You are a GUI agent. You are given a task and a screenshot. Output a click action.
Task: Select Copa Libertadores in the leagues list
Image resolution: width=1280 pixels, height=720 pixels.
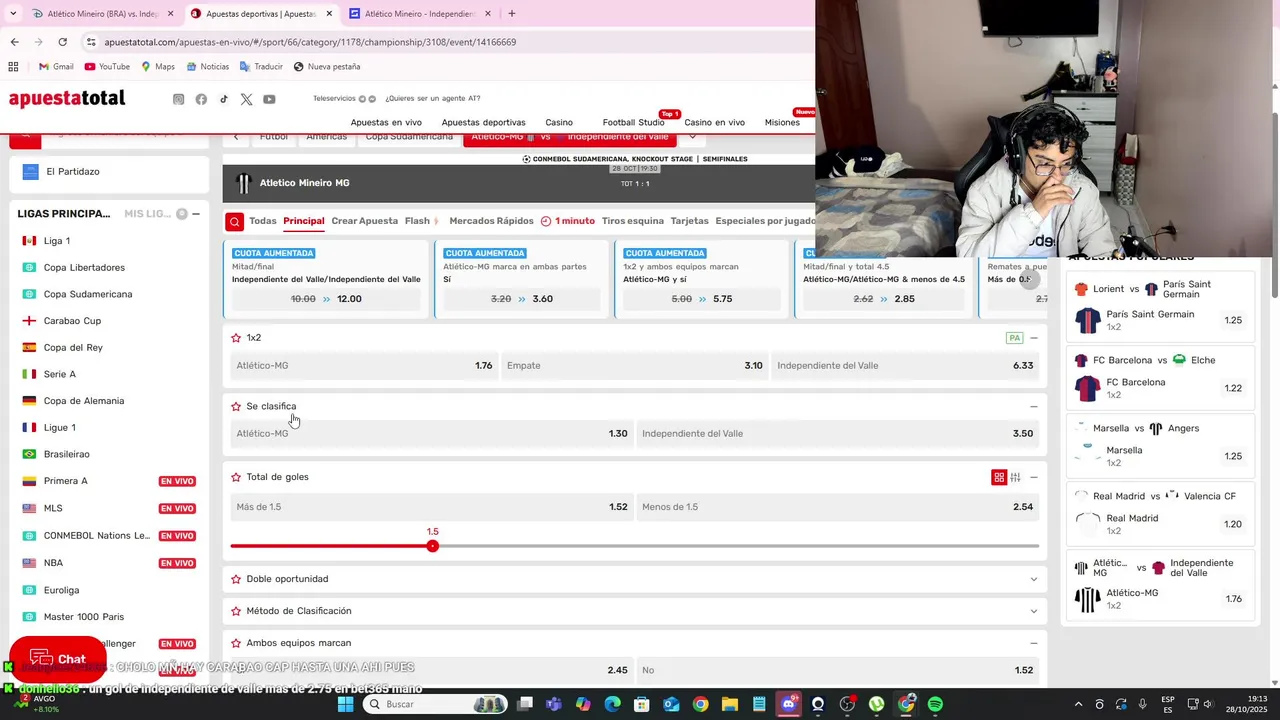[x=84, y=268]
